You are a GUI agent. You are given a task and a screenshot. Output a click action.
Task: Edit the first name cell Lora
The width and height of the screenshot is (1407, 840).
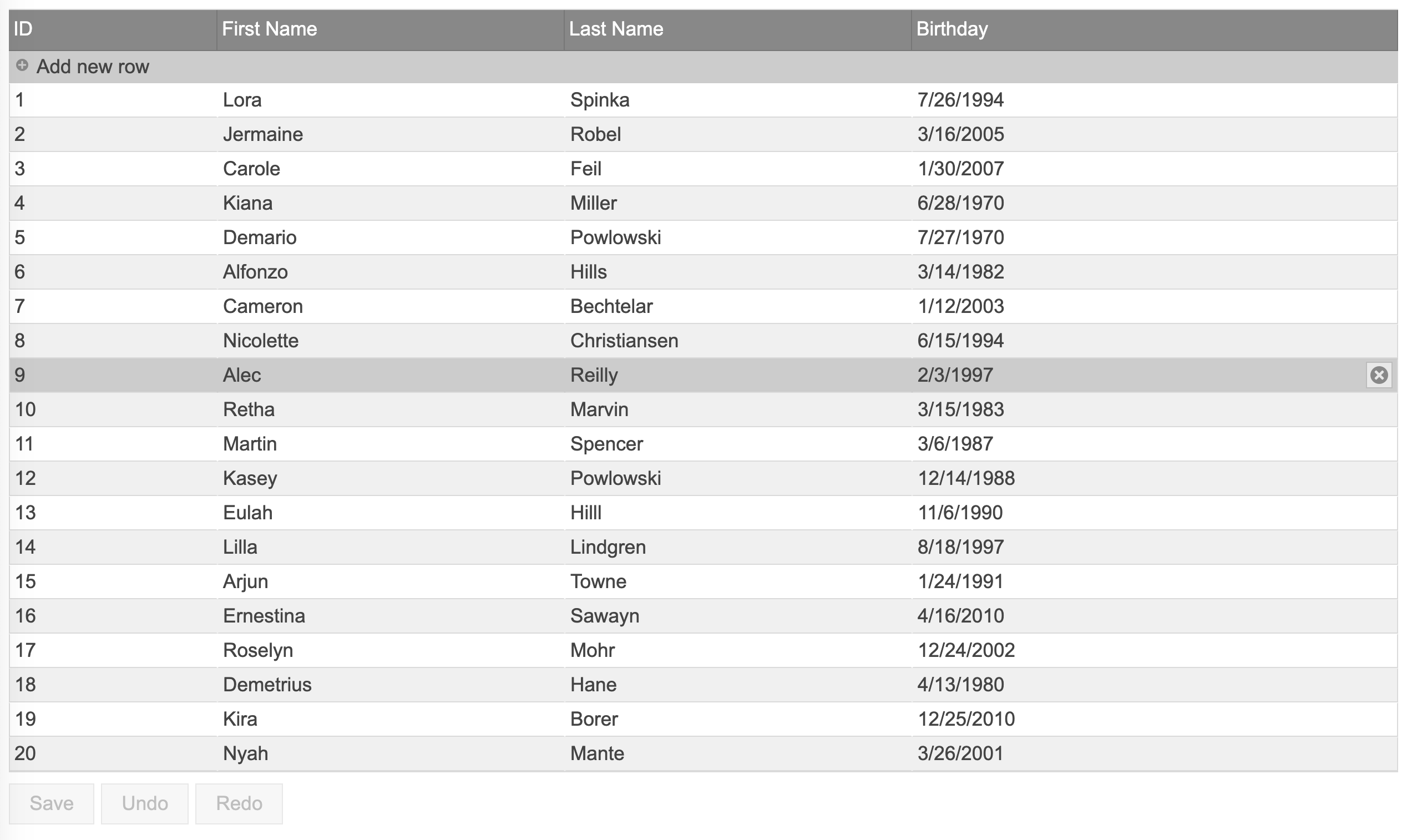(242, 100)
